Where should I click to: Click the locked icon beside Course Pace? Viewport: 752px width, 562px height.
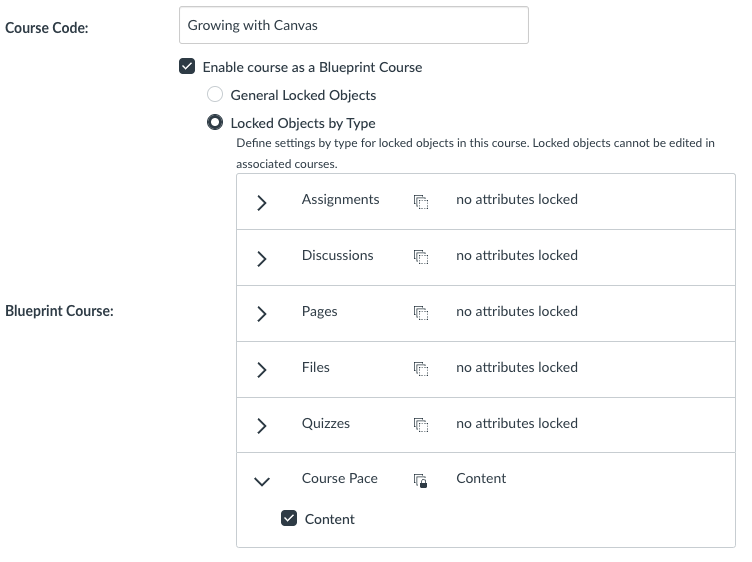(421, 481)
